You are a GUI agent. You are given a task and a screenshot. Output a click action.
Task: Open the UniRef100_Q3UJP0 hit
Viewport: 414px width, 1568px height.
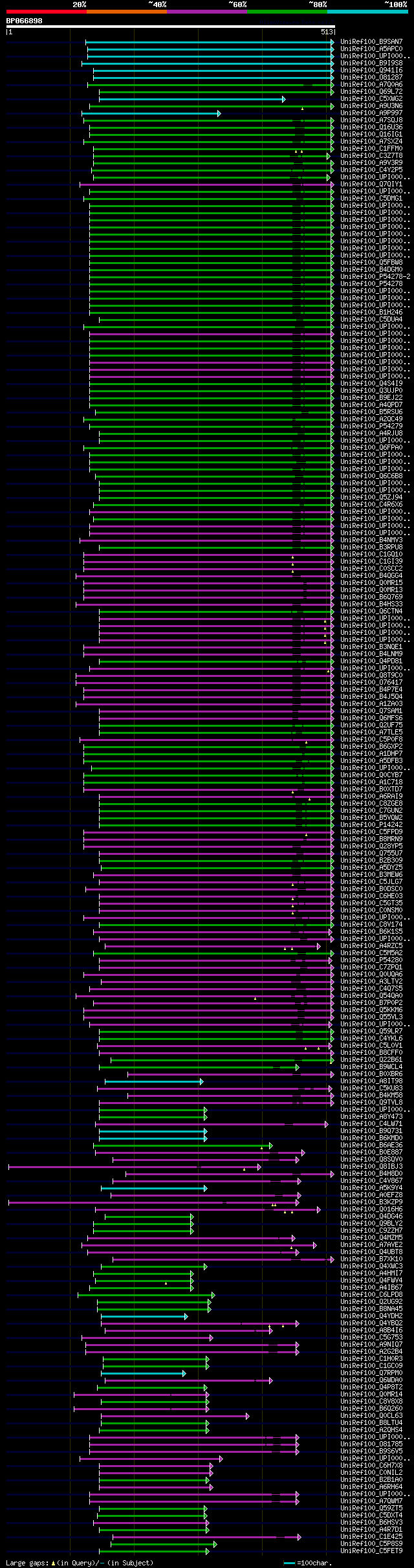[x=371, y=391]
